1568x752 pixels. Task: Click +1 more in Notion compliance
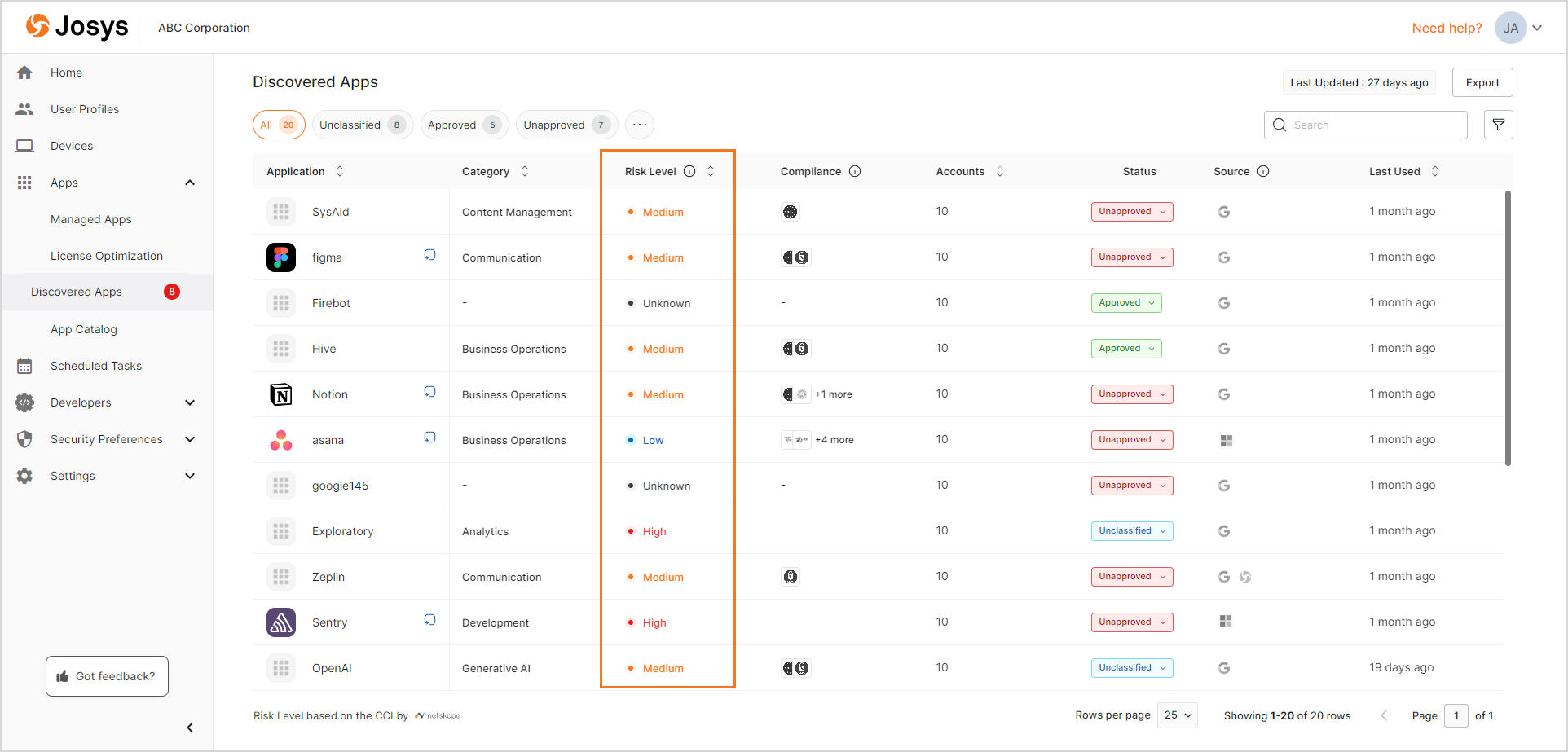tap(834, 394)
